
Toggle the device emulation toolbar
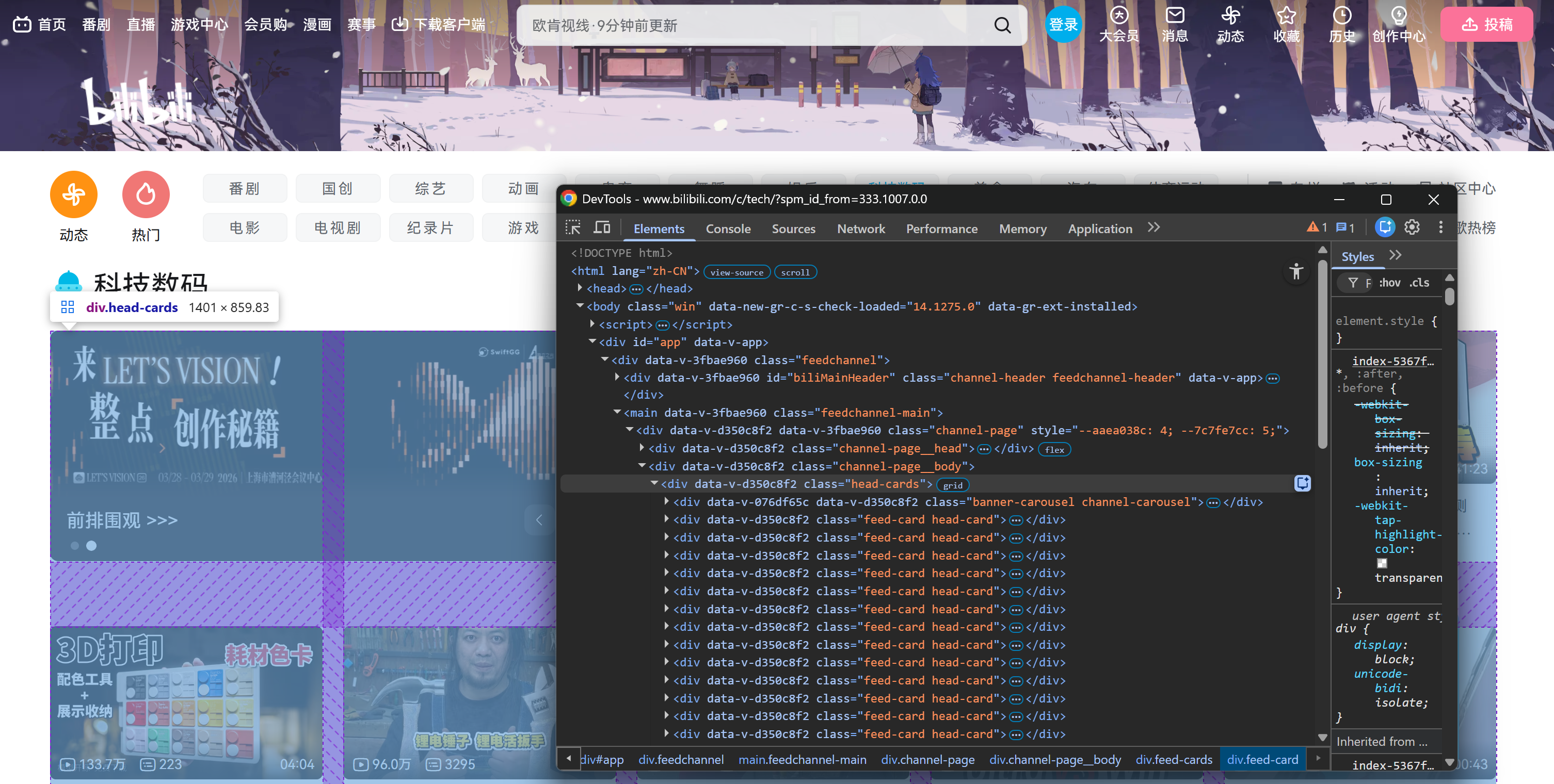point(601,227)
